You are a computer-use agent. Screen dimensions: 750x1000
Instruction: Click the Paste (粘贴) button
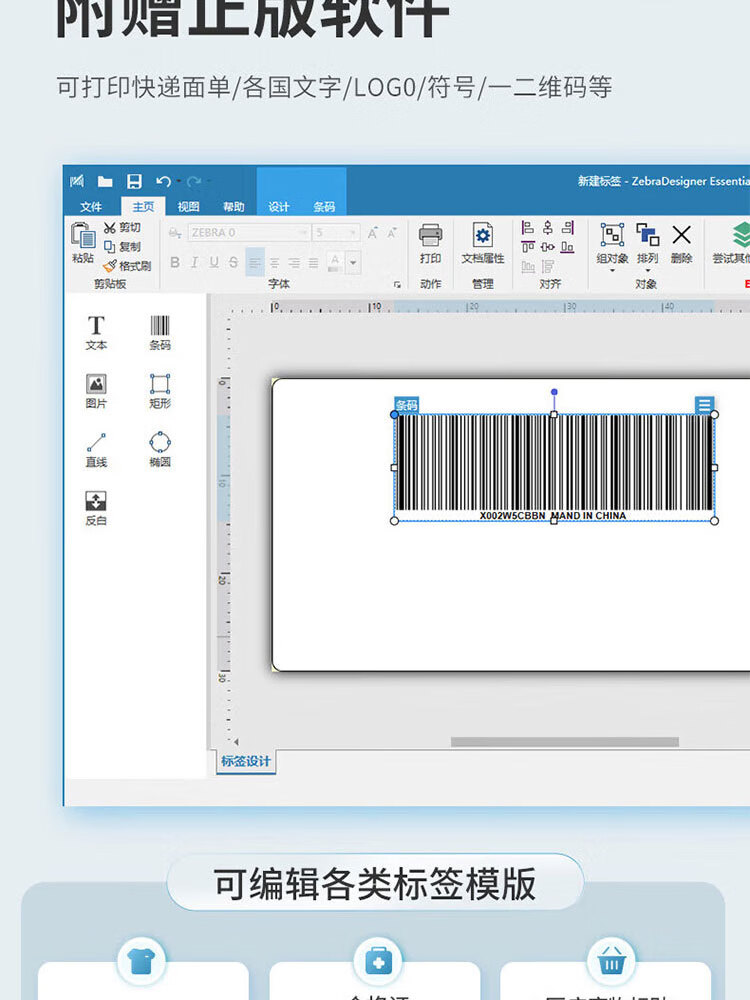pyautogui.click(x=82, y=242)
